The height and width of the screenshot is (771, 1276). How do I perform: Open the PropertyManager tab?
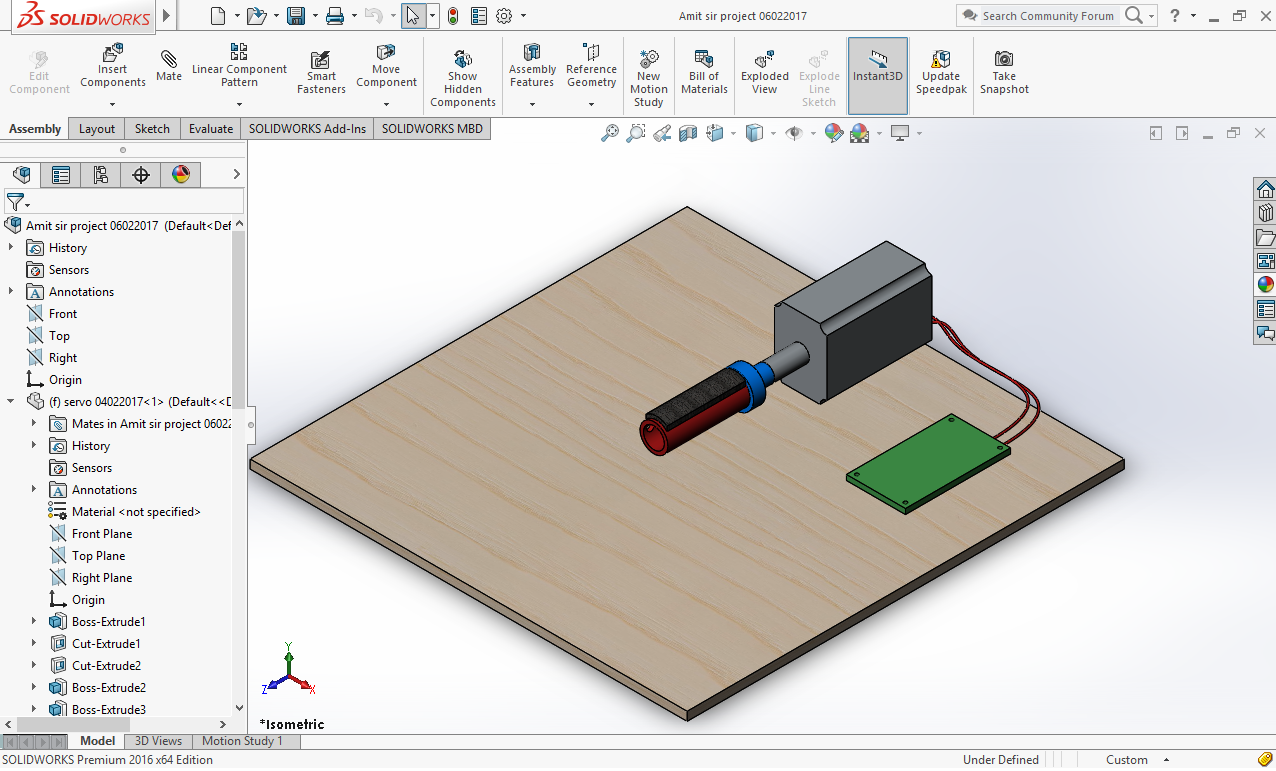tap(61, 175)
